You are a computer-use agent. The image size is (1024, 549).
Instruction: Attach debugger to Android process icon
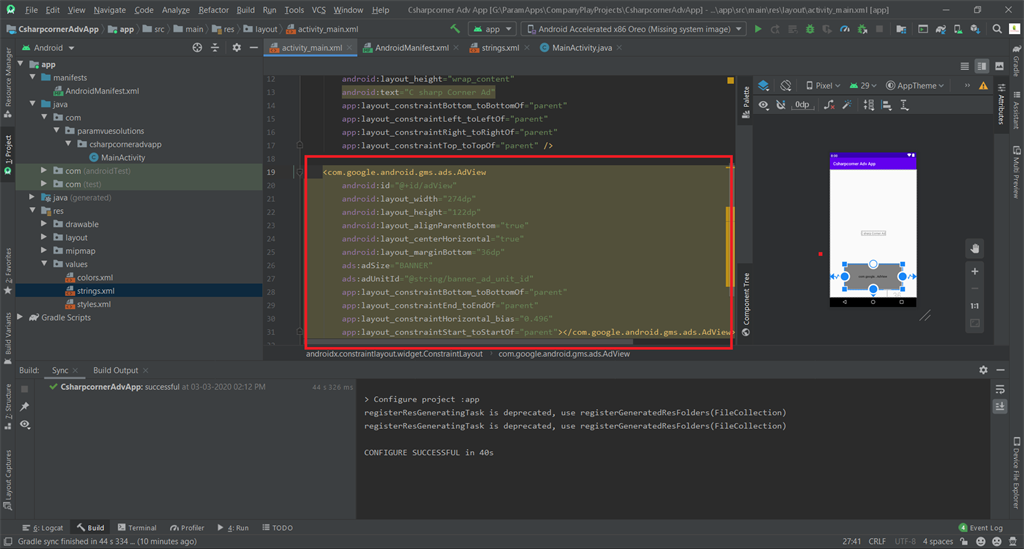click(x=862, y=29)
